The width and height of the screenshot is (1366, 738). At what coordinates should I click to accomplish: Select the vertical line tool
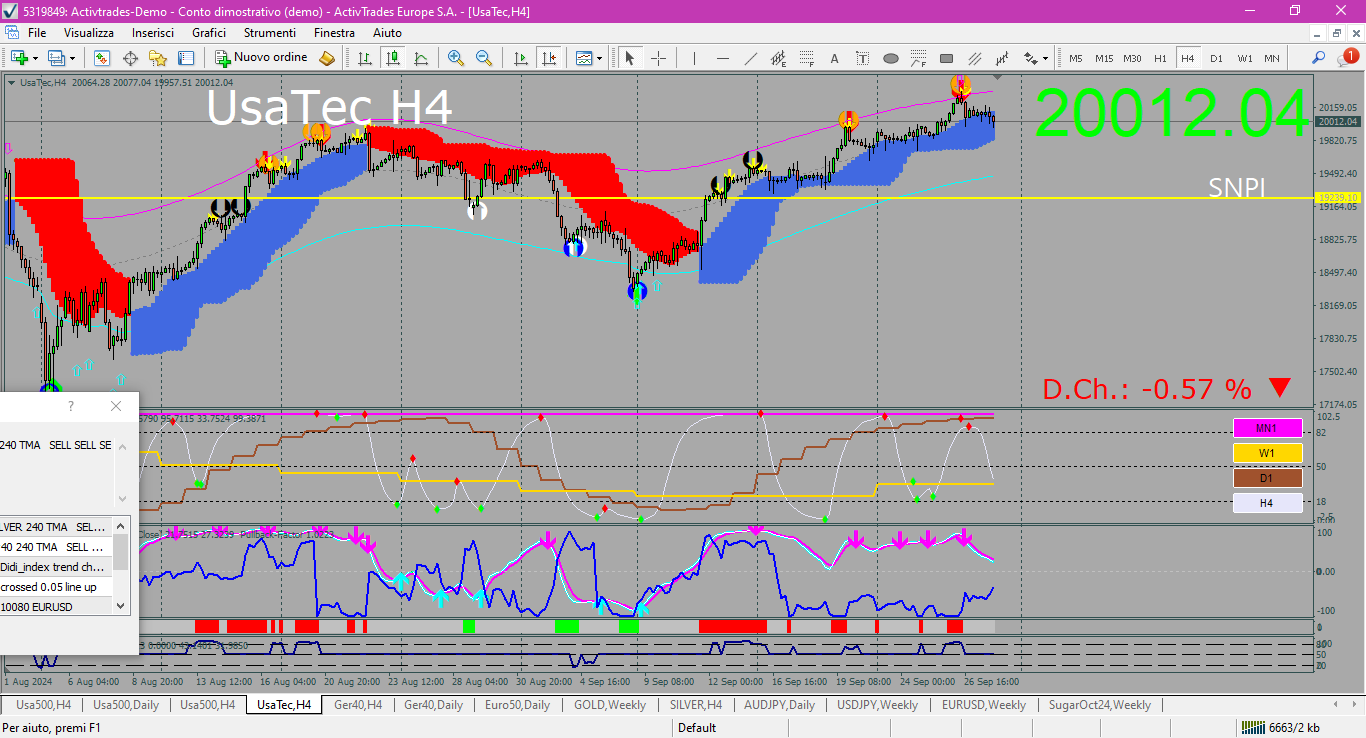coord(694,58)
